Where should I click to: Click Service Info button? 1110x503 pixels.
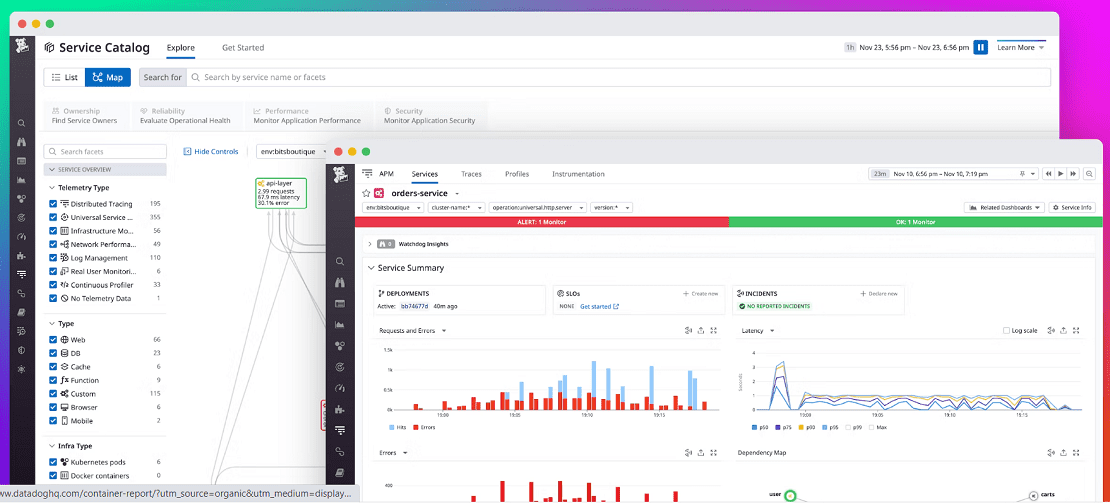tap(1074, 207)
